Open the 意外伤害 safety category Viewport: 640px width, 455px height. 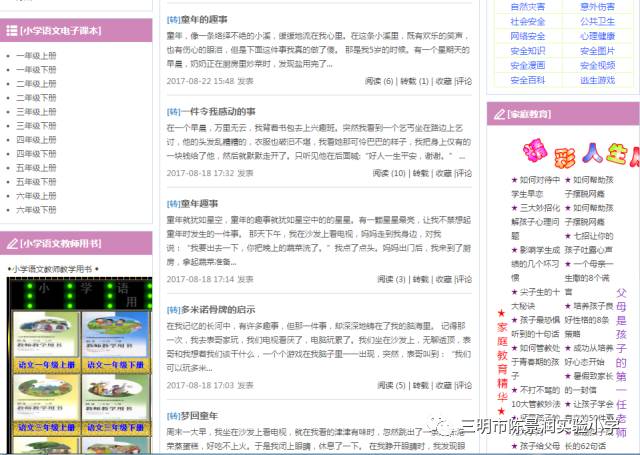(598, 7)
